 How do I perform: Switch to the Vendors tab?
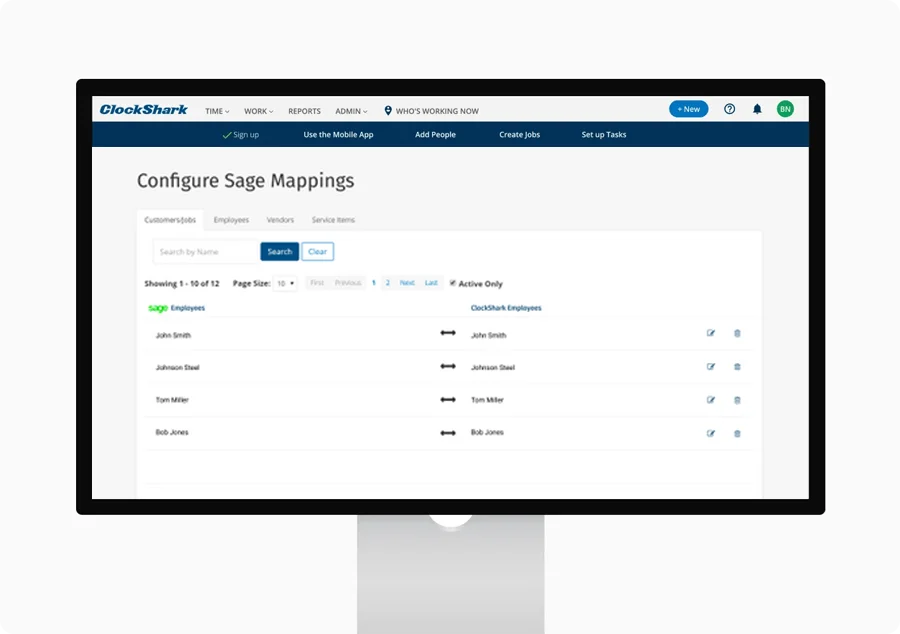(x=280, y=220)
